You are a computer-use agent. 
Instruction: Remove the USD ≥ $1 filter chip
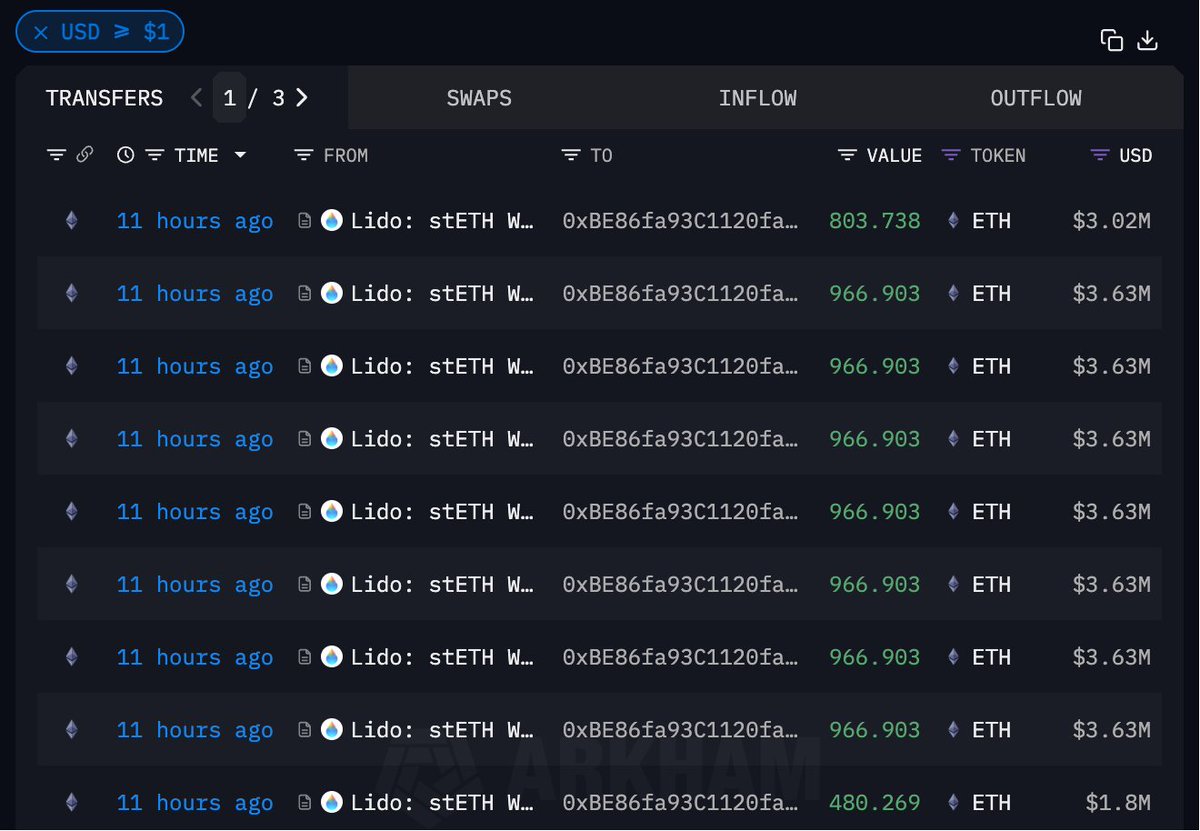[x=41, y=32]
